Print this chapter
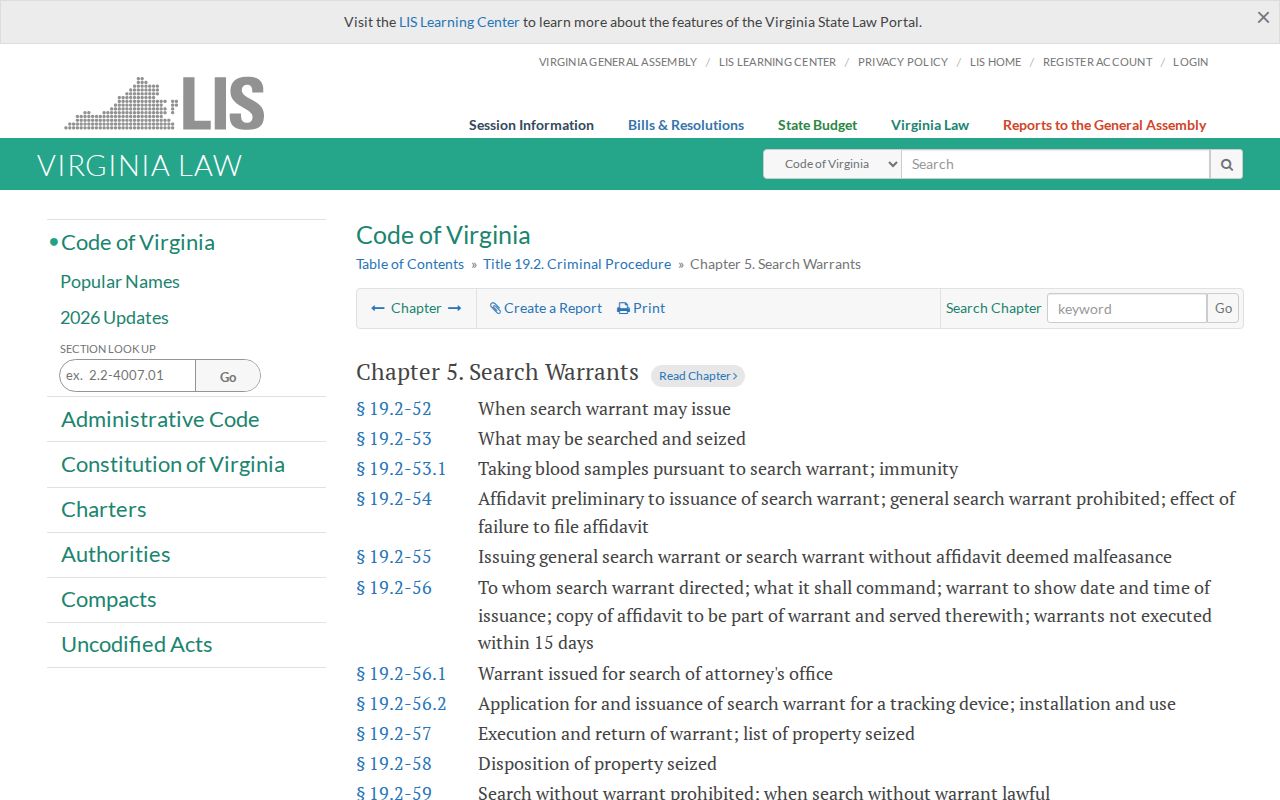 641,308
